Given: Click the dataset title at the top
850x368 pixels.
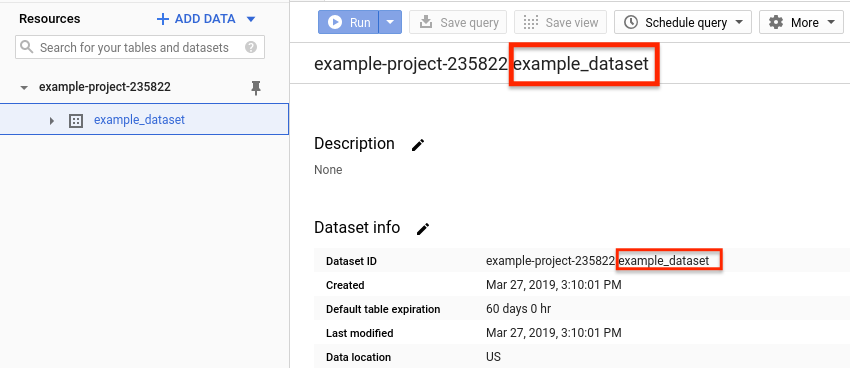Looking at the screenshot, I should click(x=481, y=64).
